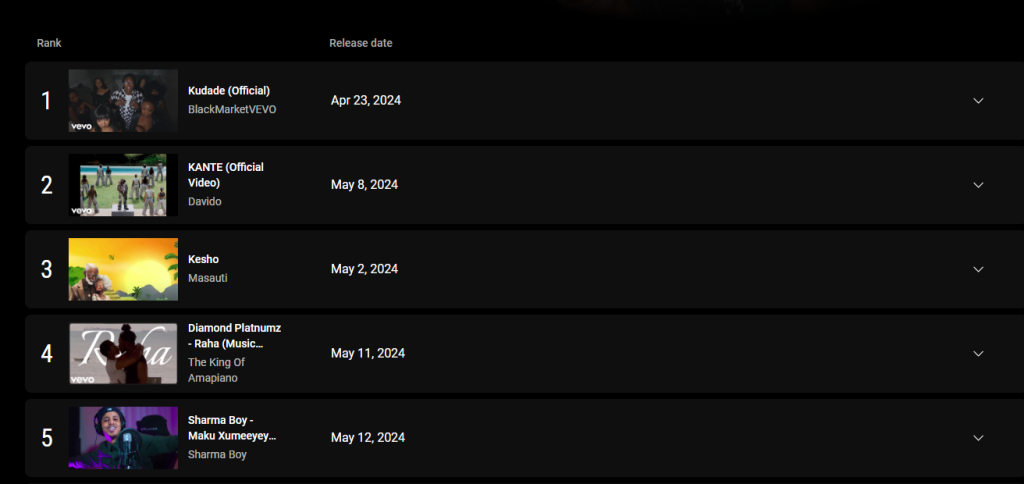Expand the Kudade (Official) row chevron

point(978,101)
